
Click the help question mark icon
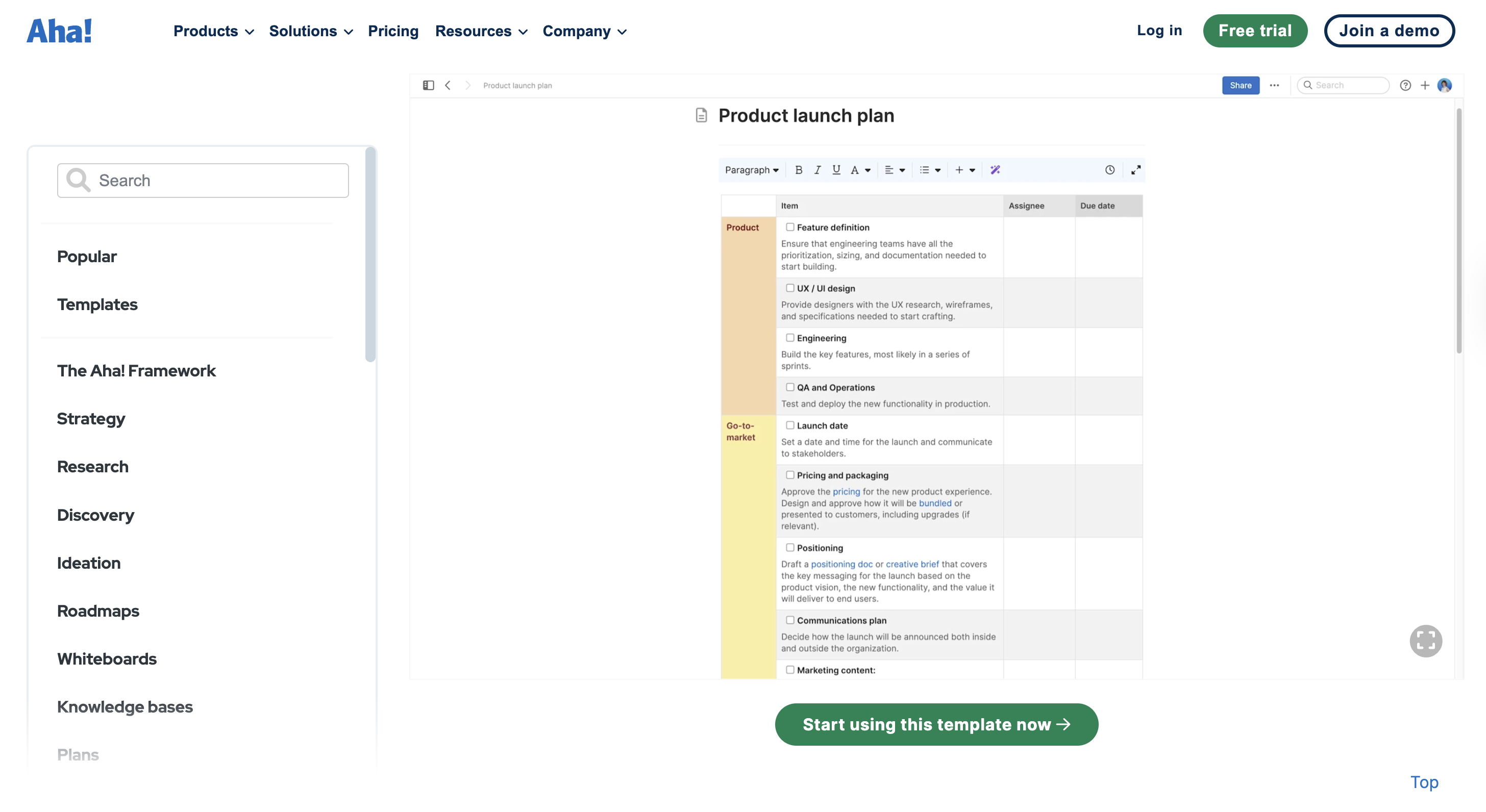[x=1405, y=85]
